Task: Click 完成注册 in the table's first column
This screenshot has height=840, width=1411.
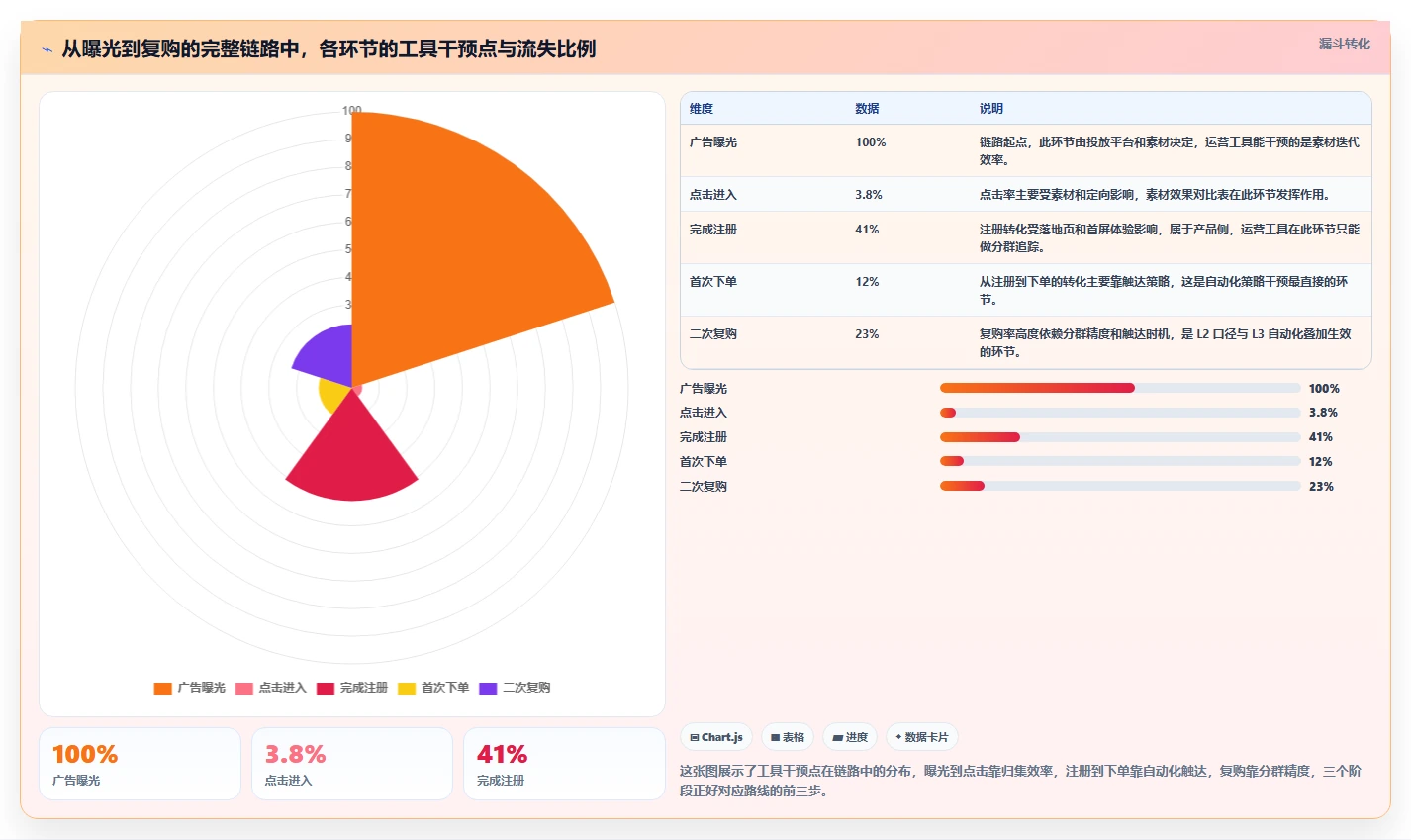Action: 713,230
